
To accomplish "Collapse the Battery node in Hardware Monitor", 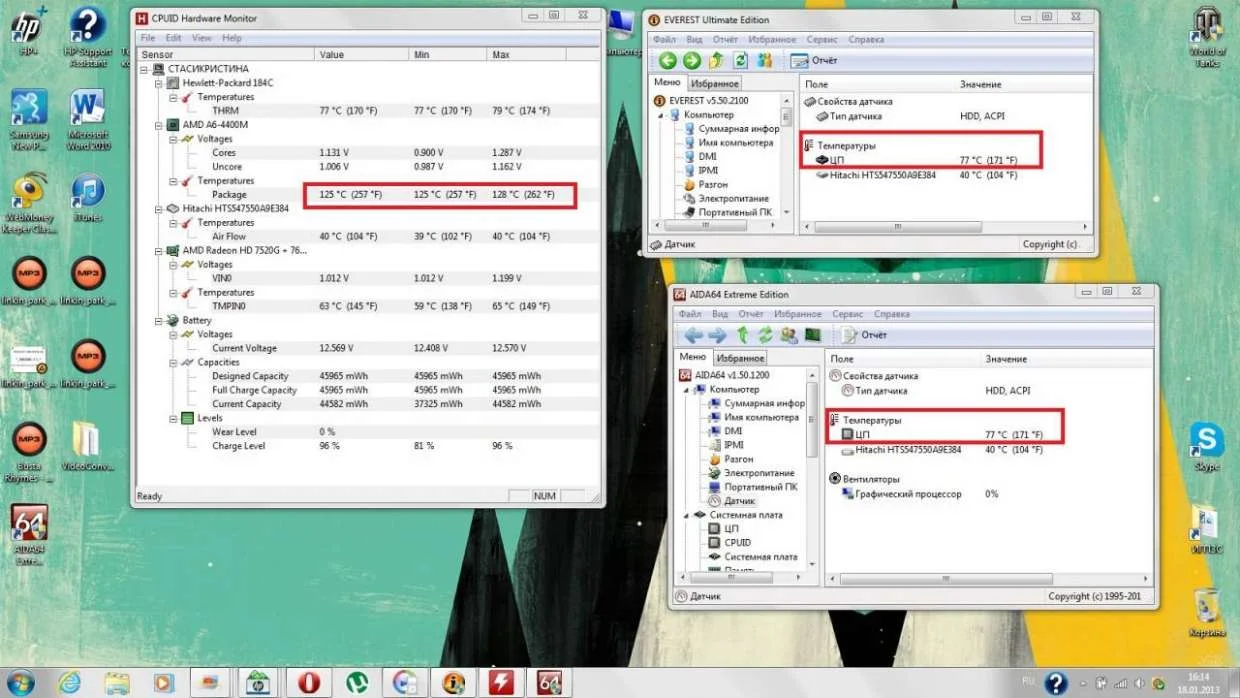I will point(159,321).
